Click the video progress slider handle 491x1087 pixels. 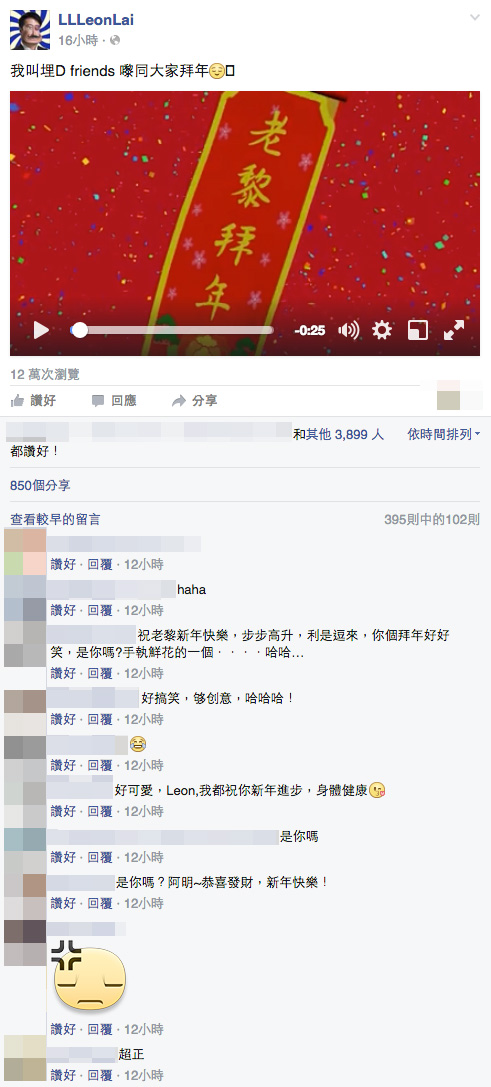click(80, 330)
